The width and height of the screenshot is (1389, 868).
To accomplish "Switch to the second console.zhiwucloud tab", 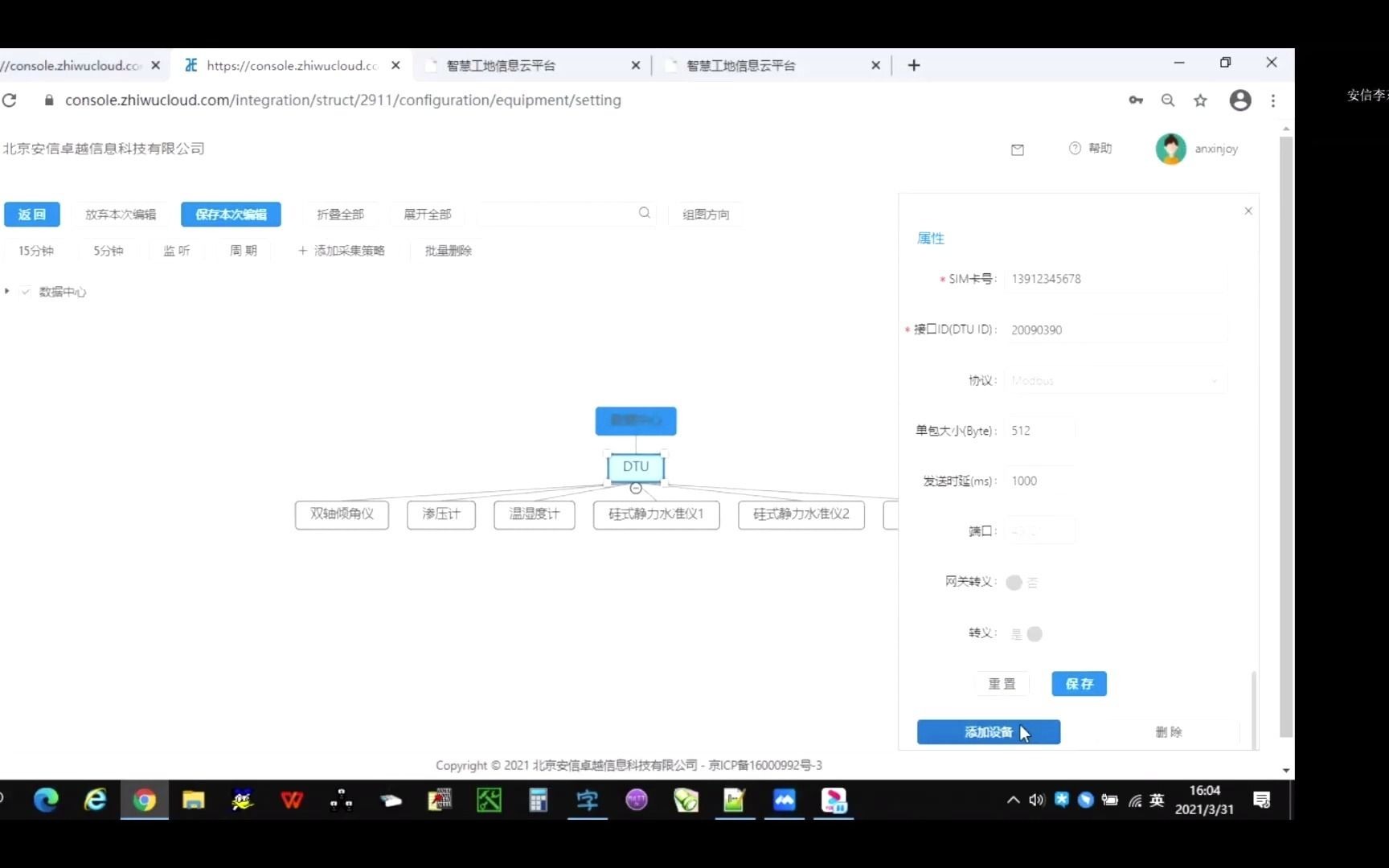I will [291, 65].
